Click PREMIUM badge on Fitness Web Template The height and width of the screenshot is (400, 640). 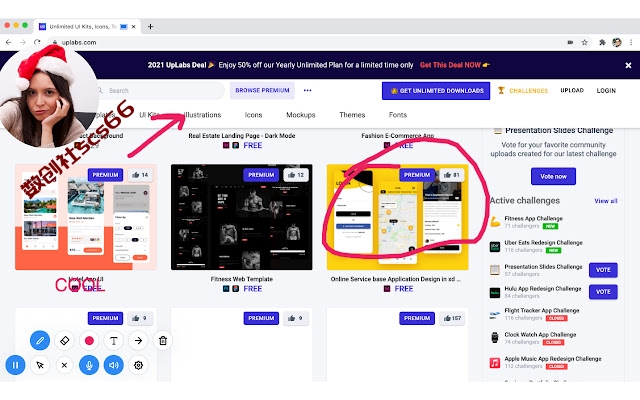[261, 175]
